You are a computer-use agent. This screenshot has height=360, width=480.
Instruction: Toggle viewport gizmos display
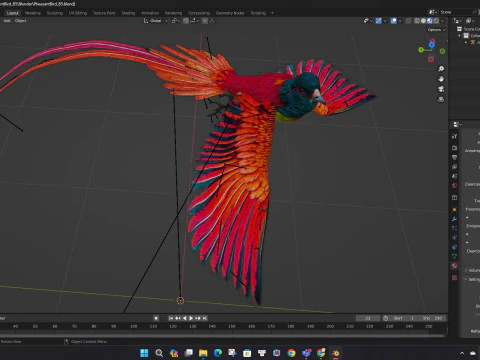(379, 21)
